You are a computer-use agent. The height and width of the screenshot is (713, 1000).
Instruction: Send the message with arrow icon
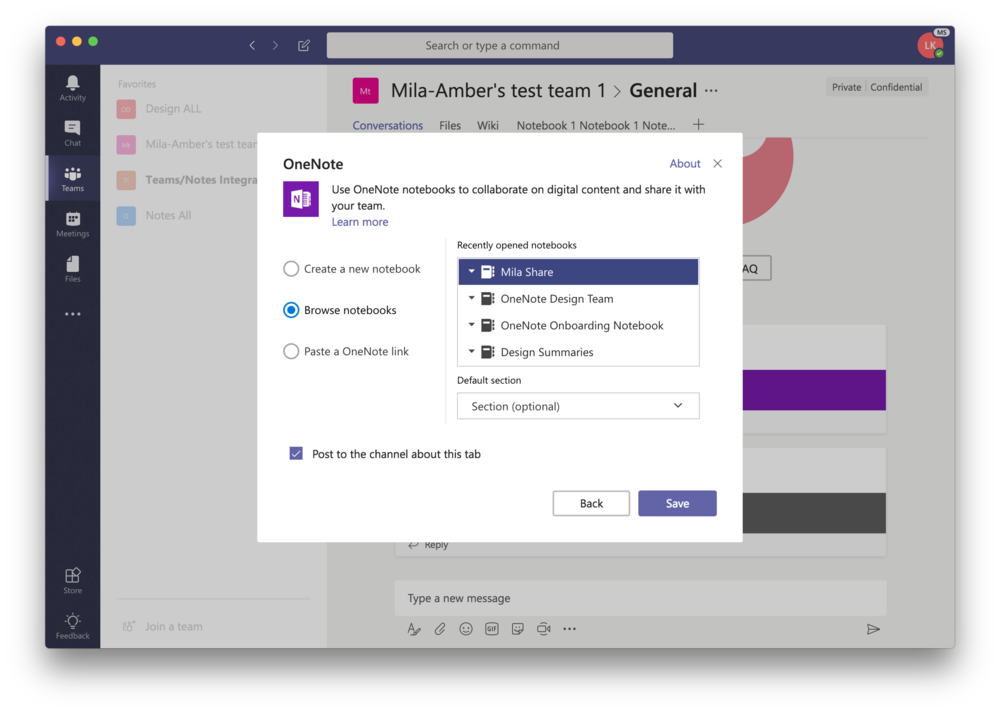point(873,629)
